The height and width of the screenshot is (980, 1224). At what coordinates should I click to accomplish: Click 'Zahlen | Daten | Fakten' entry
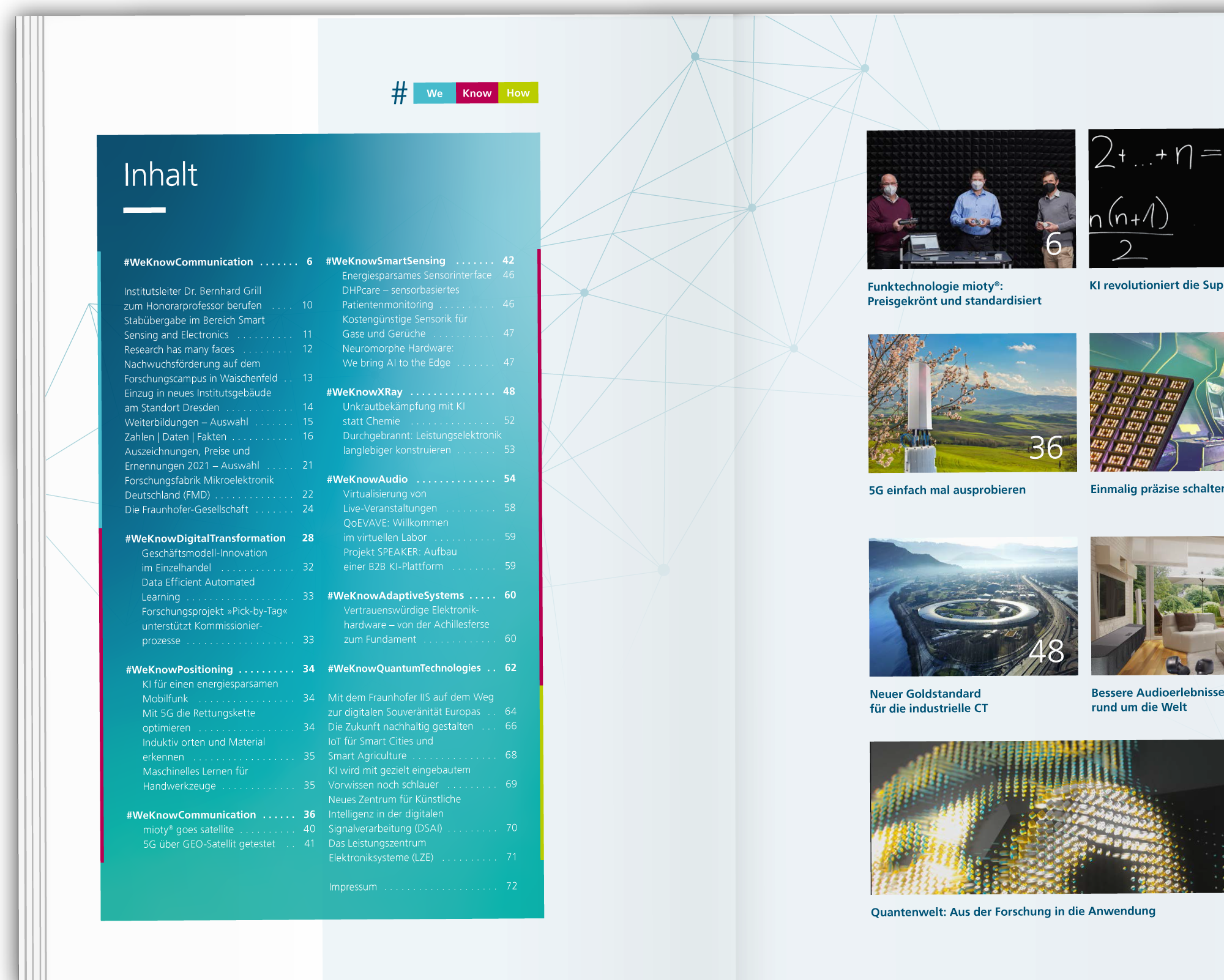pos(176,437)
